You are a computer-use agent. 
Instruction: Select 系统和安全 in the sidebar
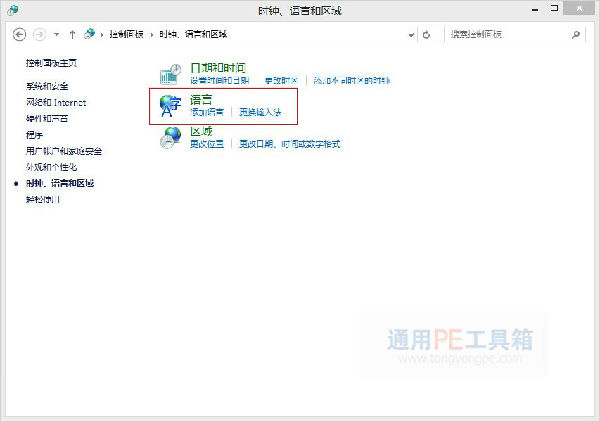click(48, 86)
